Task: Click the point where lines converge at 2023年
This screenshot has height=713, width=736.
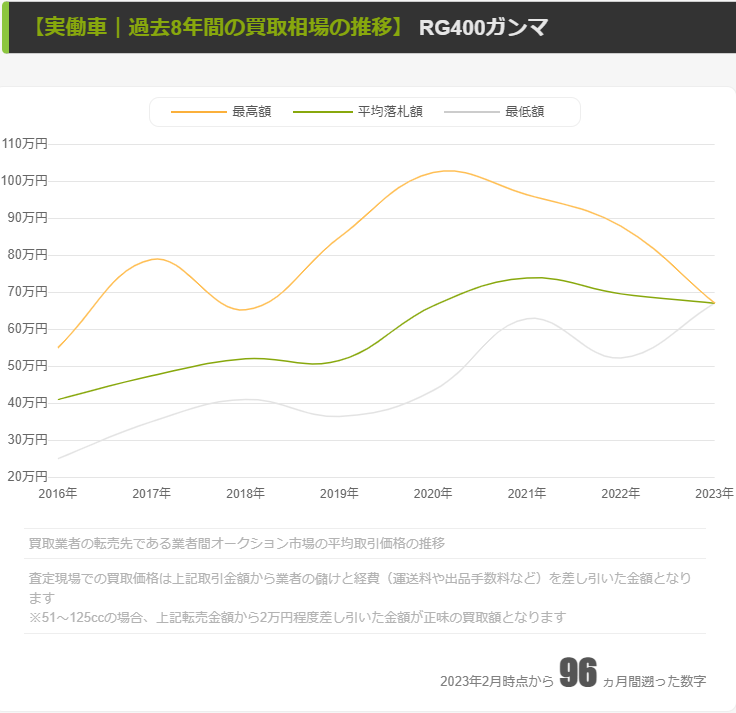Action: (x=713, y=302)
